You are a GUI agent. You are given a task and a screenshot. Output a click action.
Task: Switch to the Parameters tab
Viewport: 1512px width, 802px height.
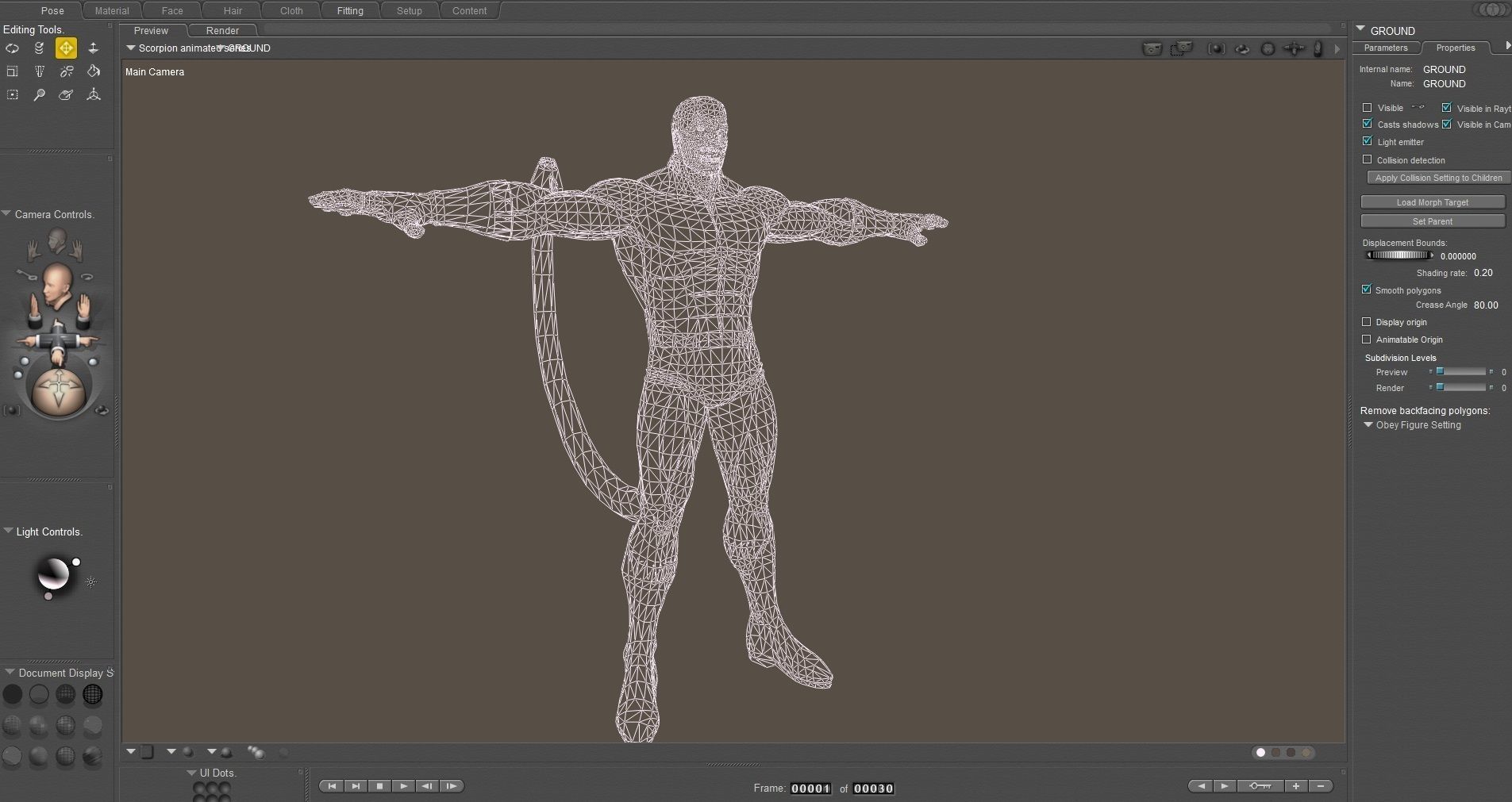pyautogui.click(x=1386, y=48)
